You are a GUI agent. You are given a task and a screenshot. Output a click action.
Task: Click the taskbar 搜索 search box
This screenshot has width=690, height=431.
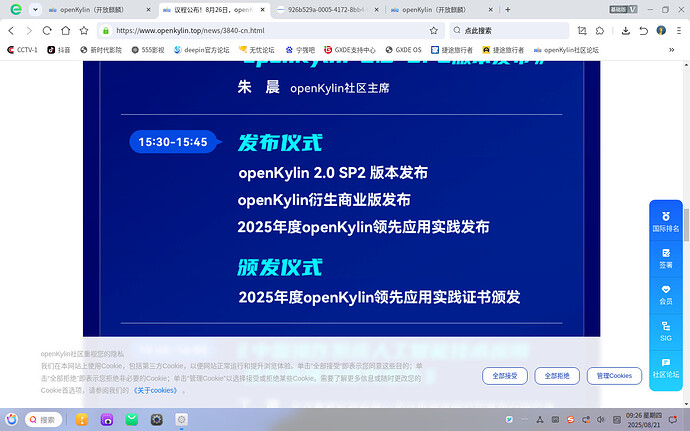click(x=43, y=420)
